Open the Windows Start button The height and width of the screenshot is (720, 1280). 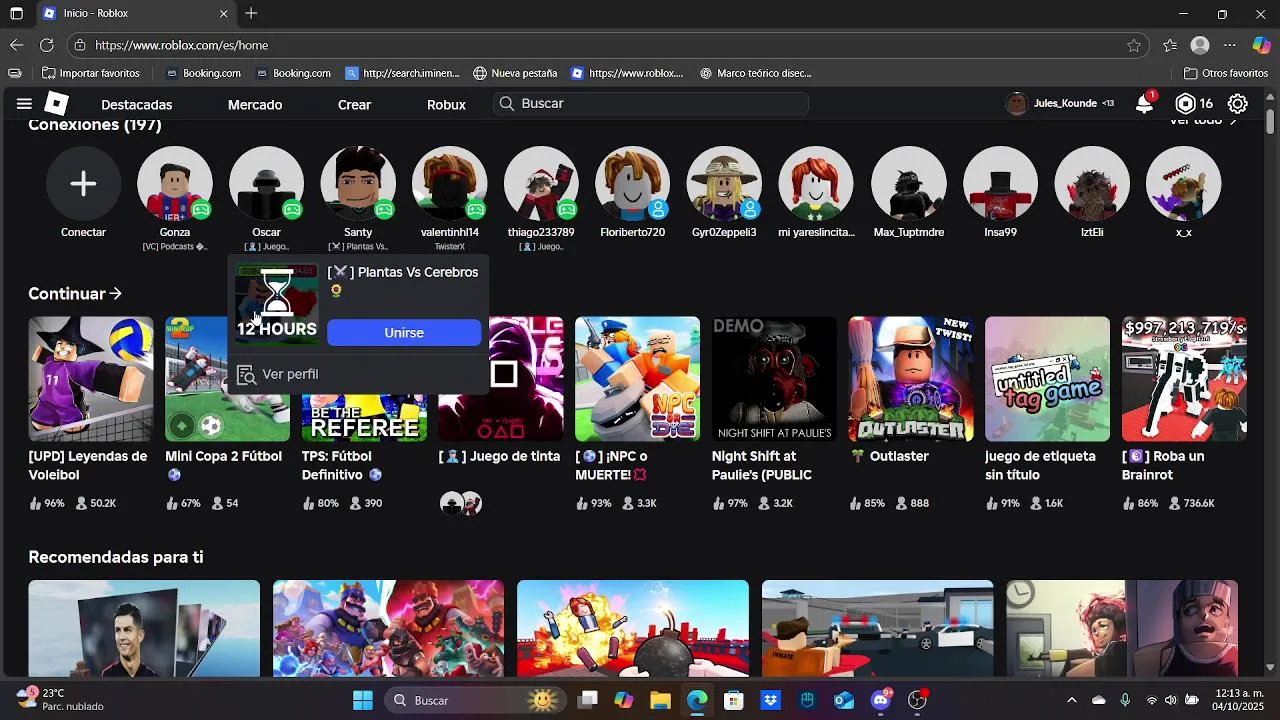[x=362, y=700]
